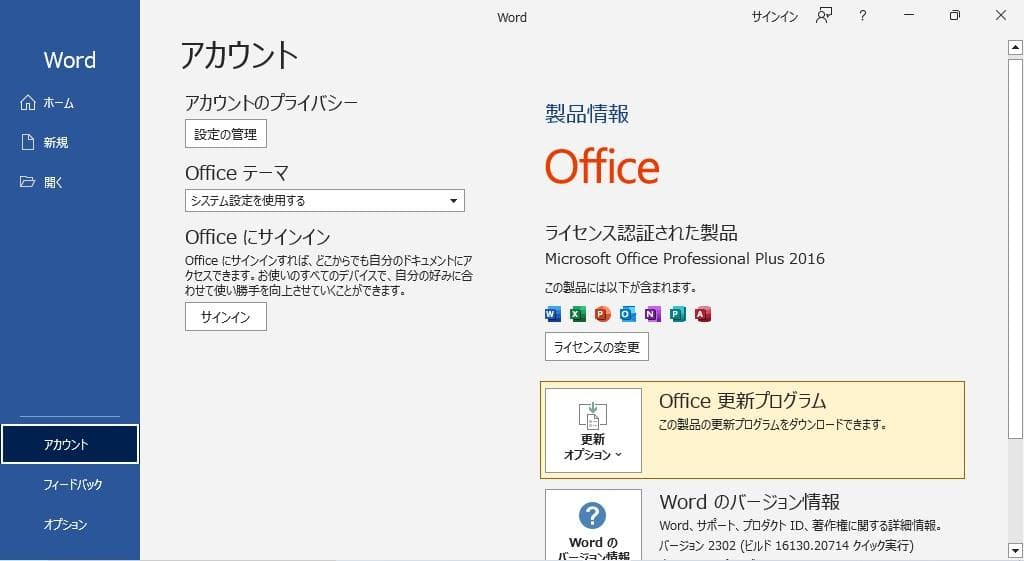
Task: Click 設定の管理 button
Action: [x=225, y=134]
